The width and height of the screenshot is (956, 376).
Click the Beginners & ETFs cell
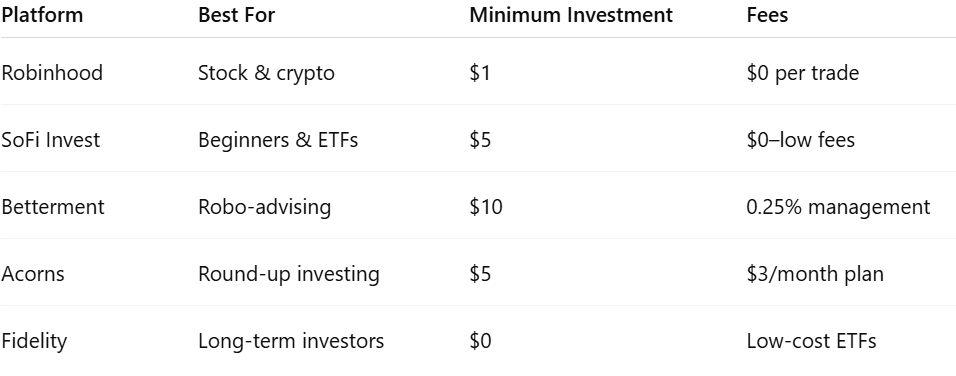278,140
